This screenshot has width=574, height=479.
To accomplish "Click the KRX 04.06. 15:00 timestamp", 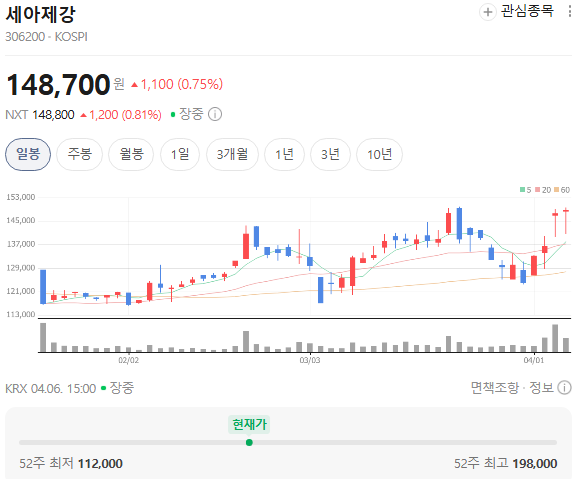I will pos(51,388).
